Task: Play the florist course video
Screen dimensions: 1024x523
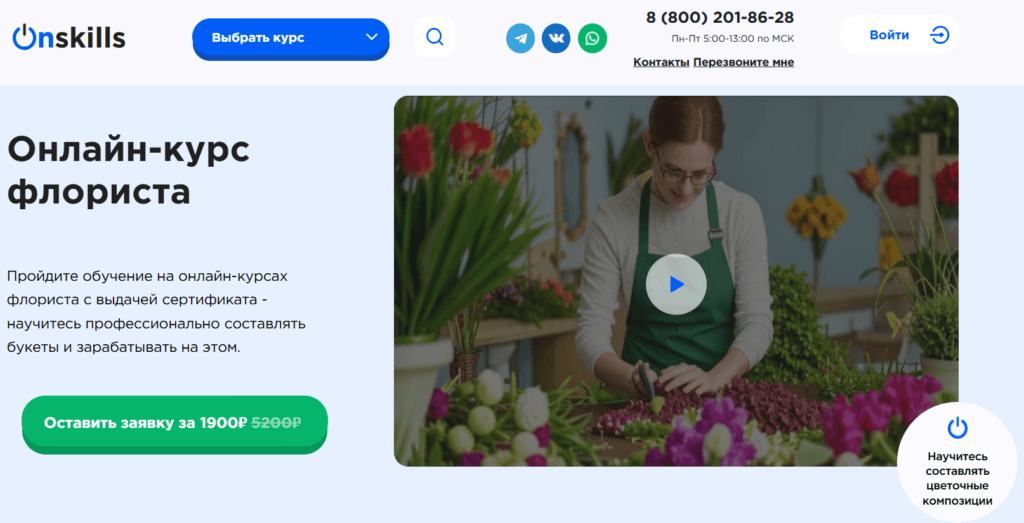Action: (676, 284)
